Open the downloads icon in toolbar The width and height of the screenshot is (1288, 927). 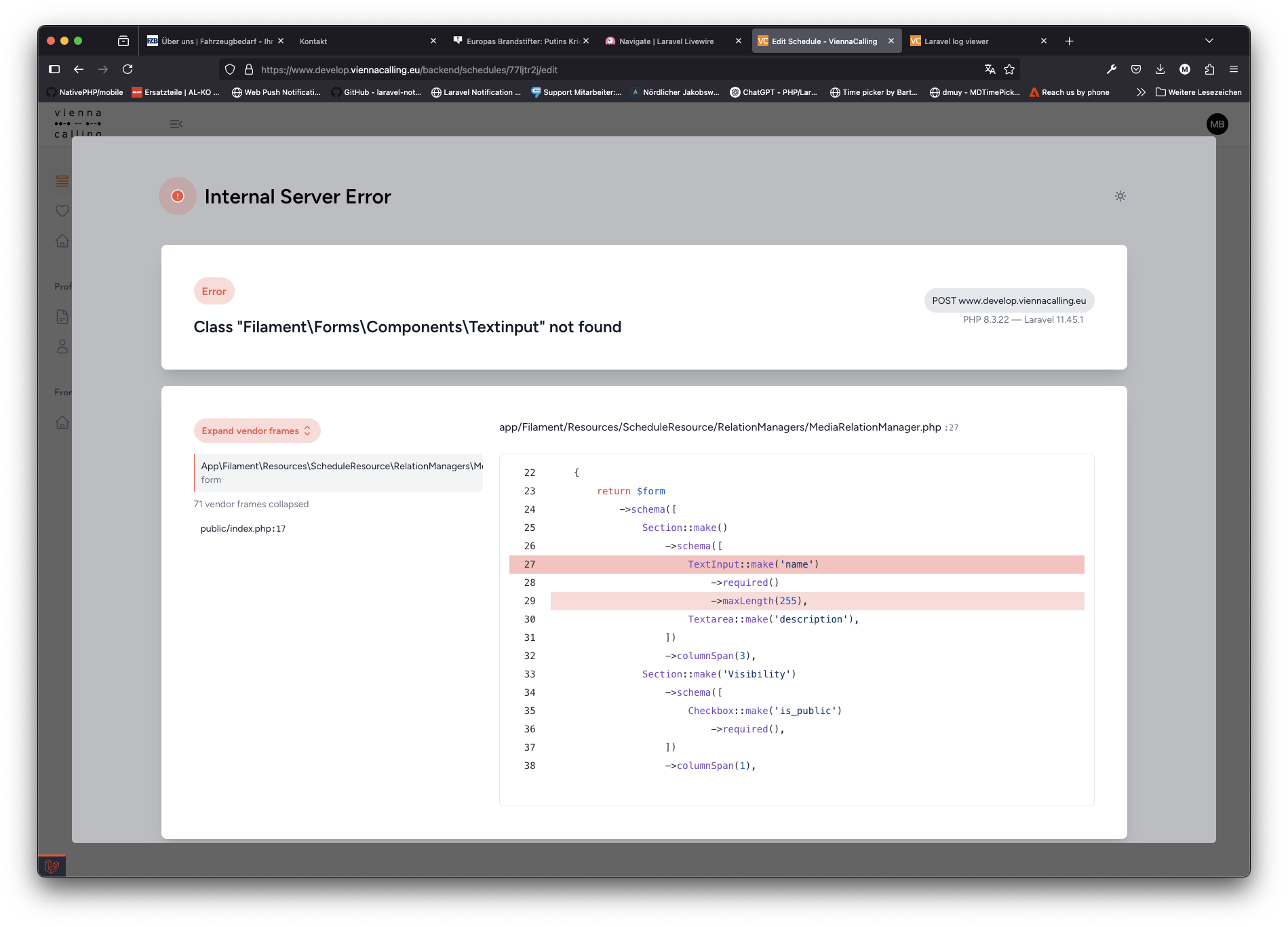click(x=1160, y=69)
